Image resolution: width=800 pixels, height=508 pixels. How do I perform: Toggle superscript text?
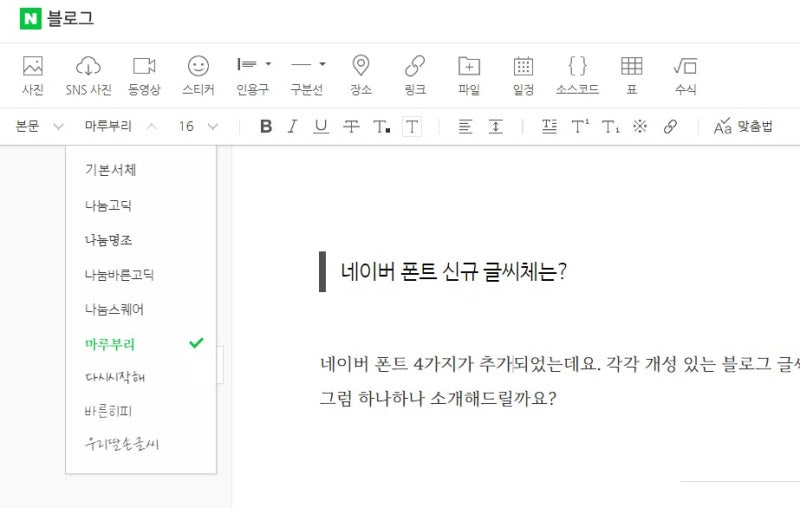click(x=580, y=126)
